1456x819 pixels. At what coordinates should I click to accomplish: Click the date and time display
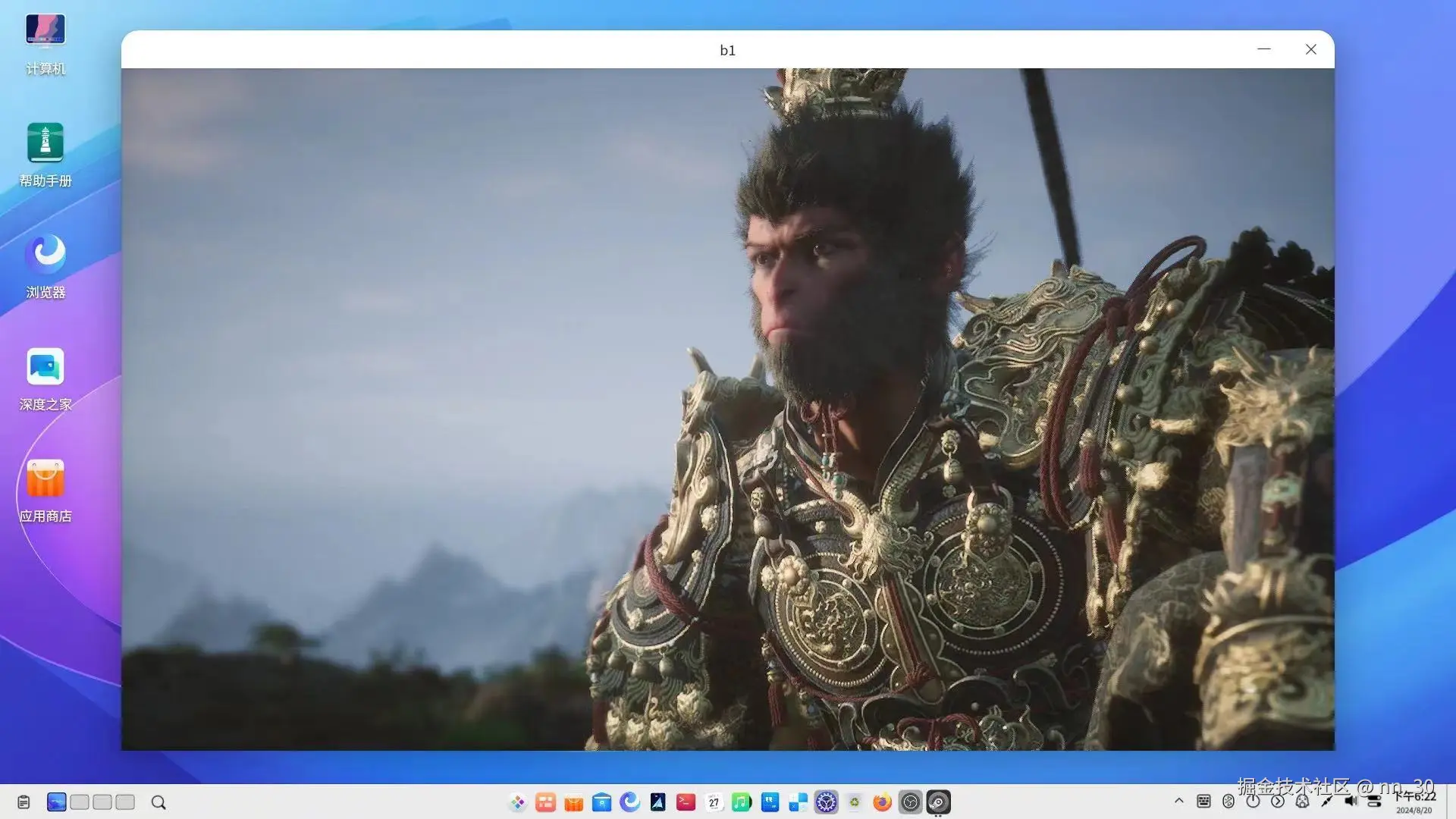pyautogui.click(x=1414, y=803)
